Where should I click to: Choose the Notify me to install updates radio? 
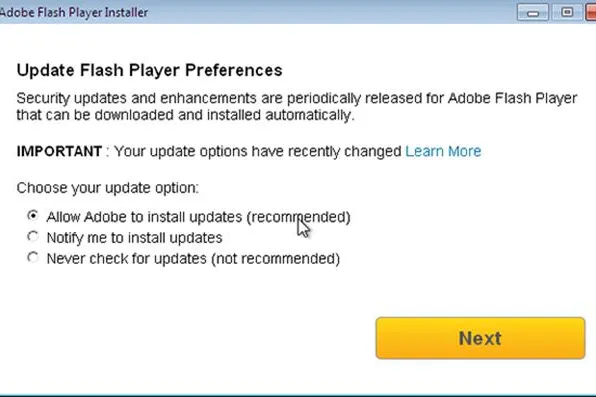pos(33,237)
